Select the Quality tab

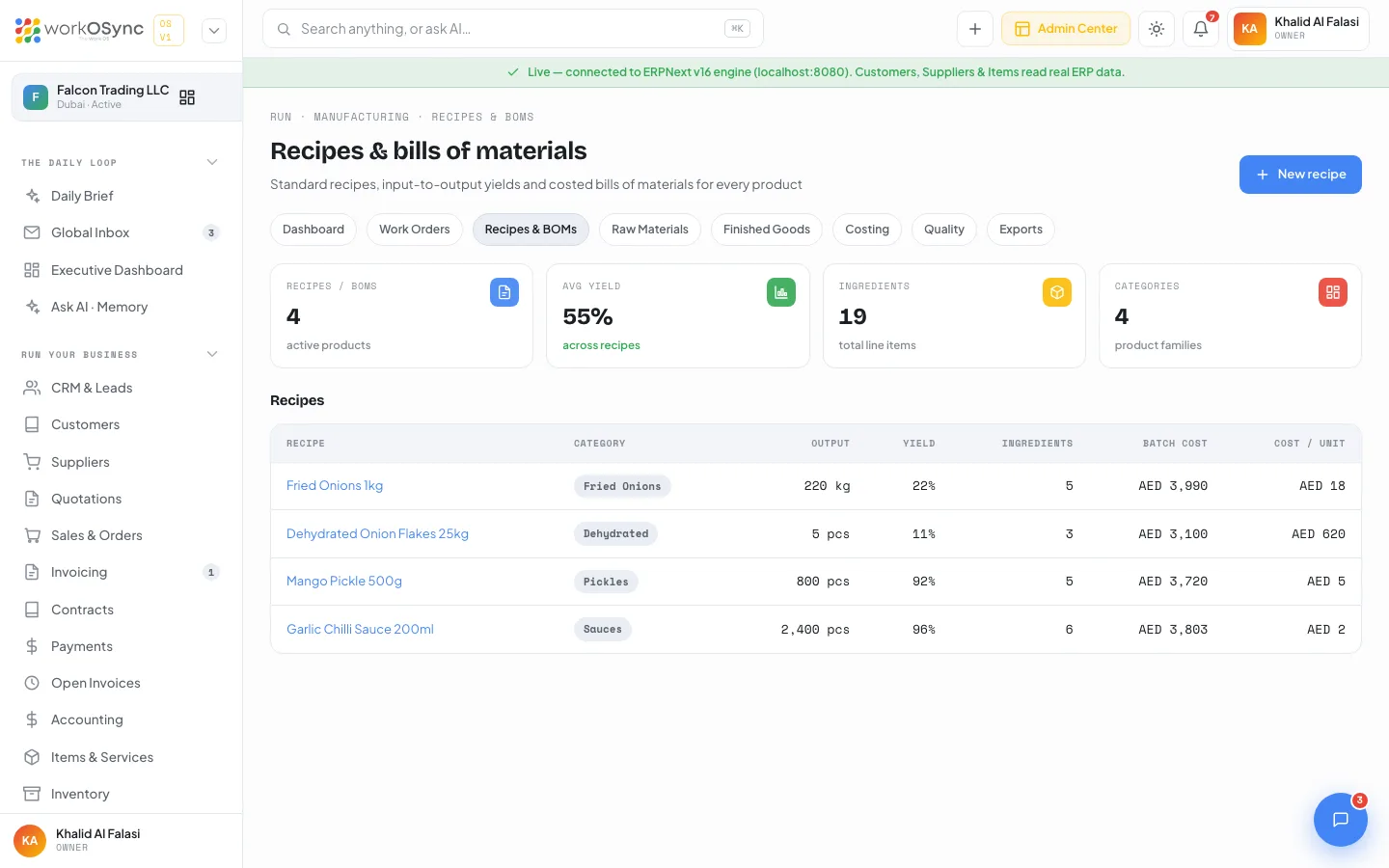click(x=944, y=230)
